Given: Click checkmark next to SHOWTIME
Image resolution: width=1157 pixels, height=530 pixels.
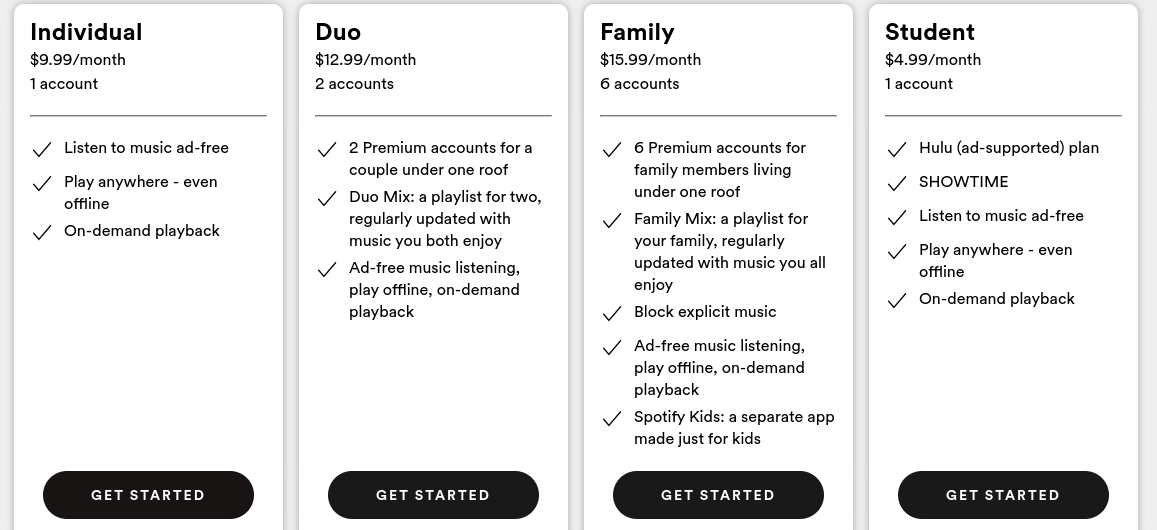Looking at the screenshot, I should pyautogui.click(x=897, y=184).
